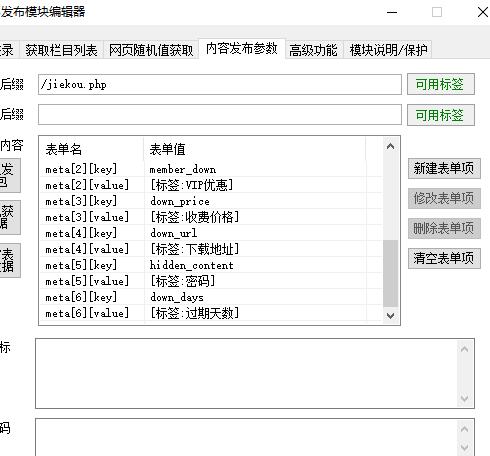Viewport: 490px width, 456px height.
Task: Focus the /jiekou.php address field
Action: click(x=220, y=84)
